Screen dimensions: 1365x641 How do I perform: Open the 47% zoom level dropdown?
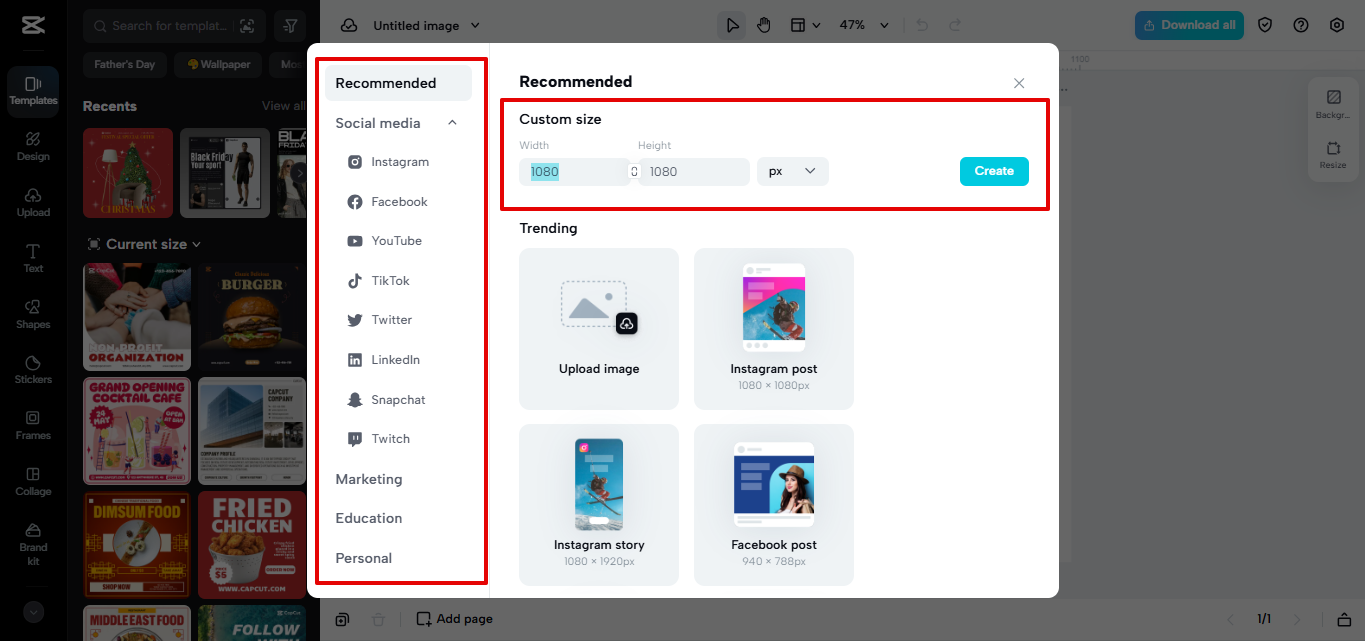(x=862, y=24)
